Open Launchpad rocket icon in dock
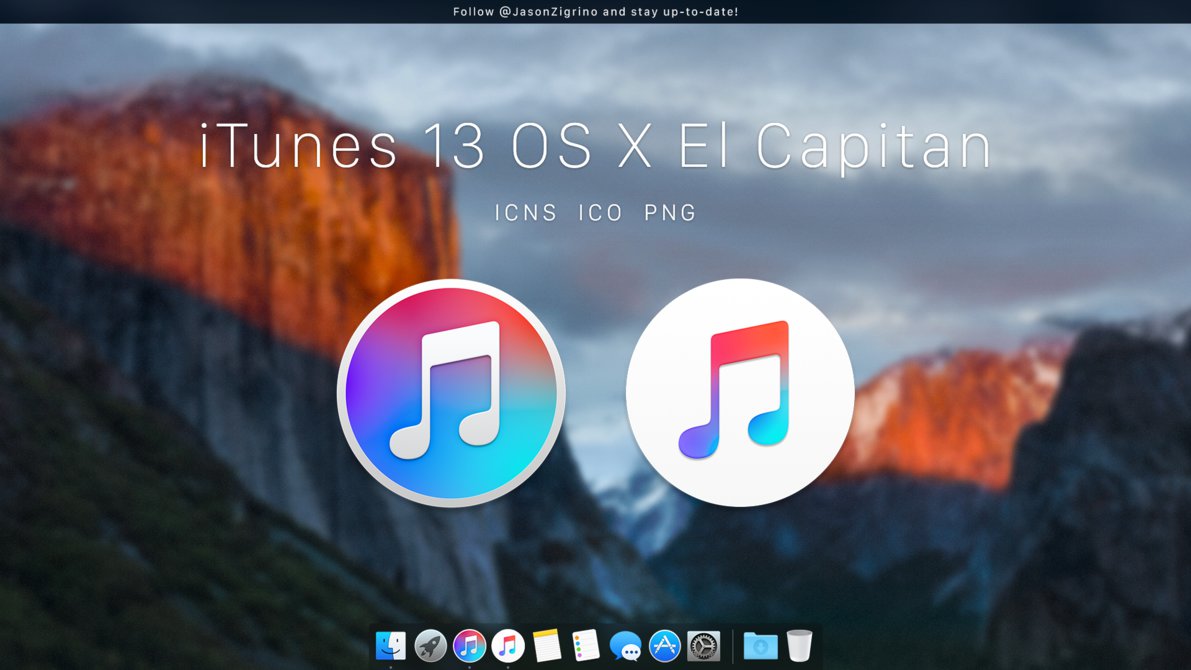This screenshot has width=1191, height=670. (430, 646)
